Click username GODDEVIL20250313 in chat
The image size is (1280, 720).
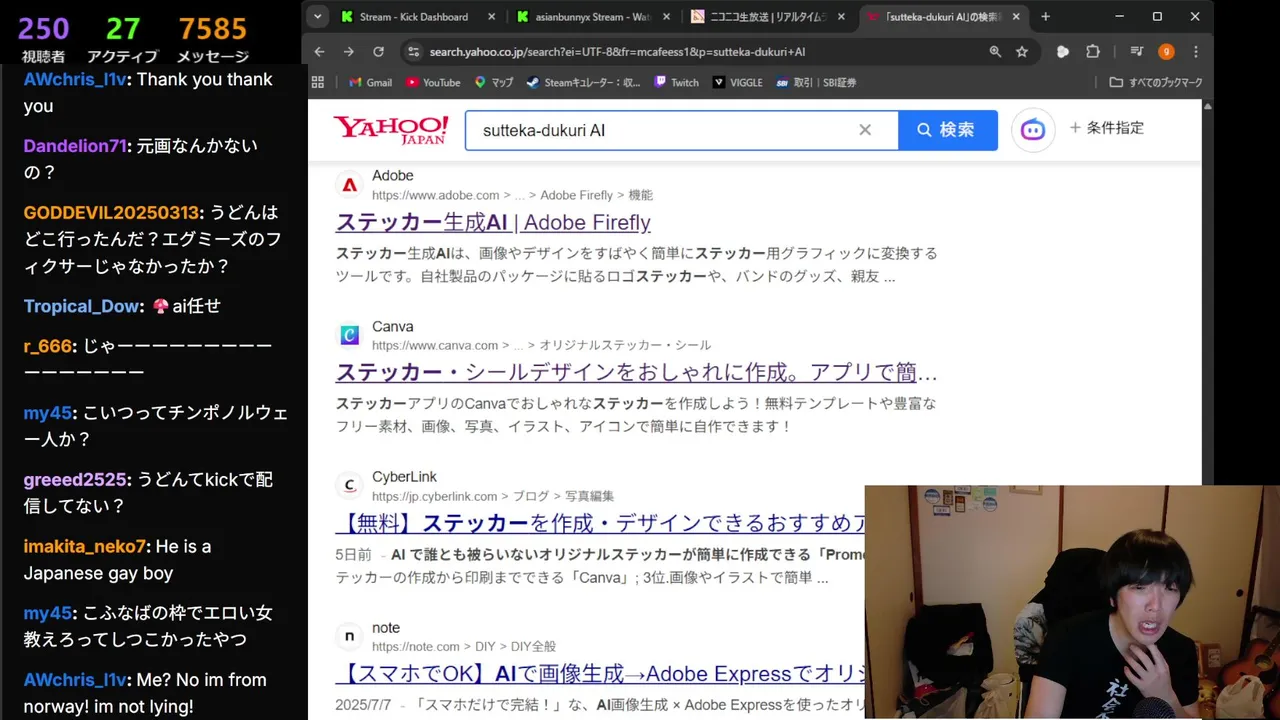(111, 213)
